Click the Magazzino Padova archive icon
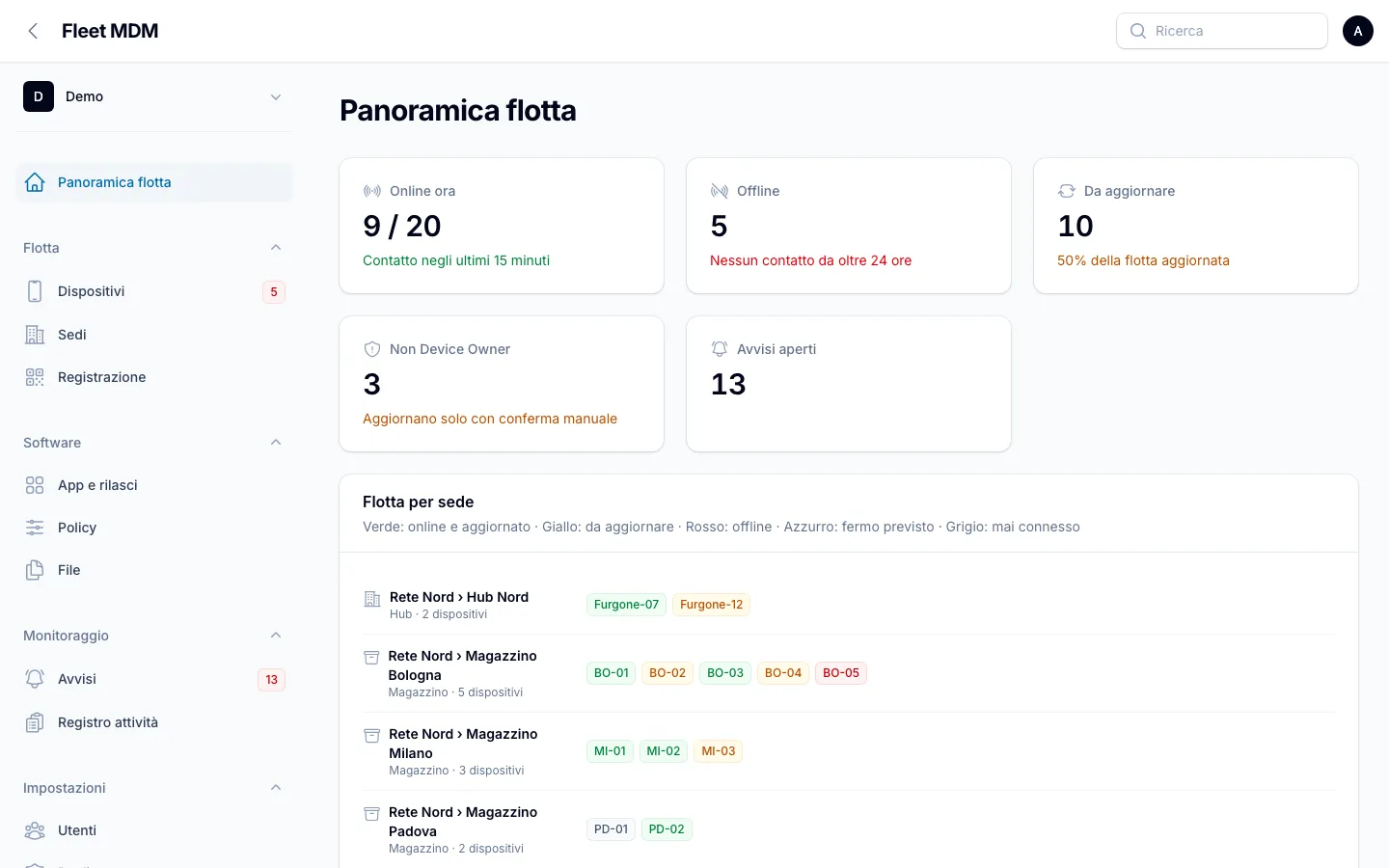The image size is (1389, 868). (x=371, y=814)
